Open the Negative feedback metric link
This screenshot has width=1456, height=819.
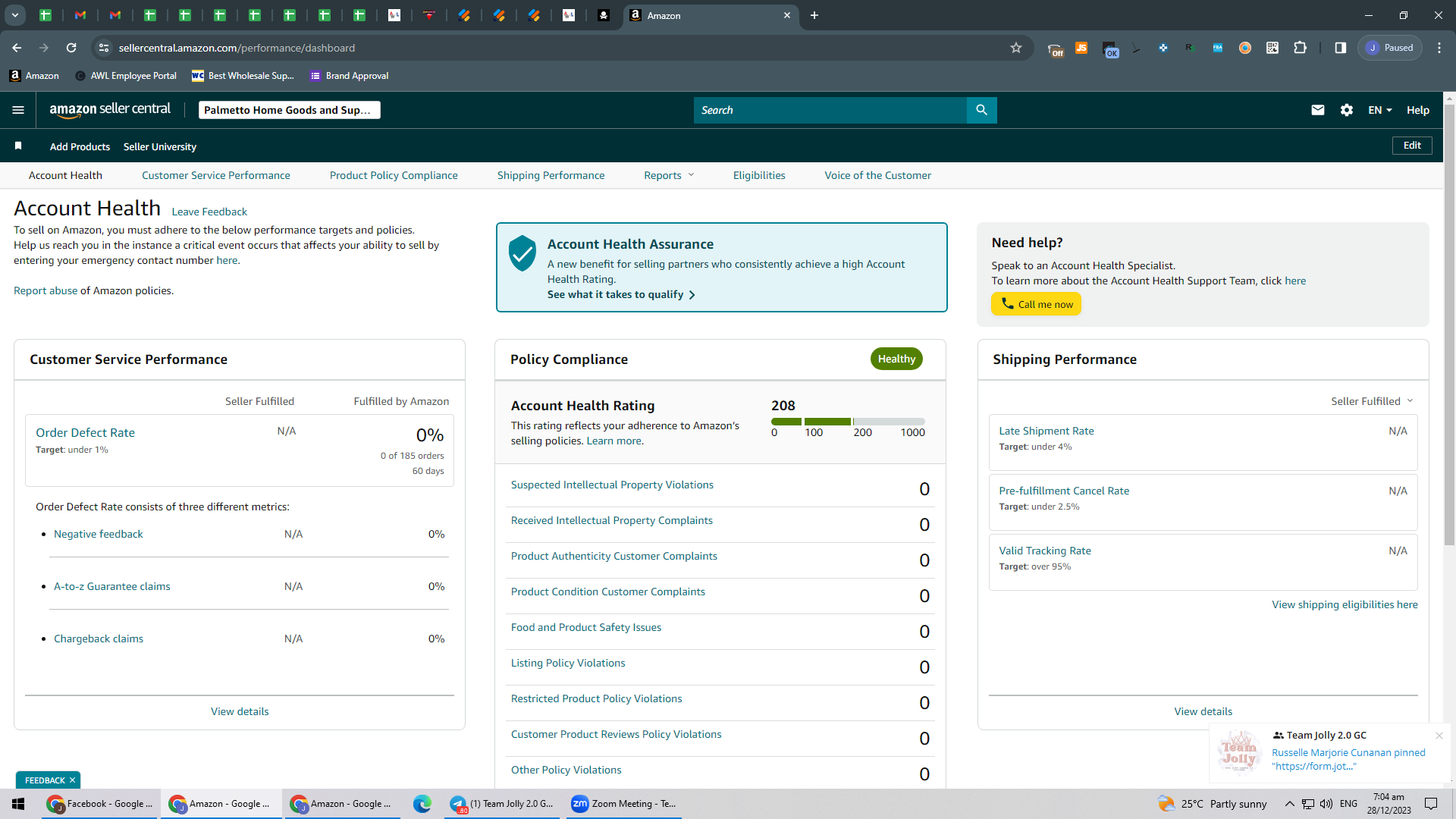pos(99,534)
